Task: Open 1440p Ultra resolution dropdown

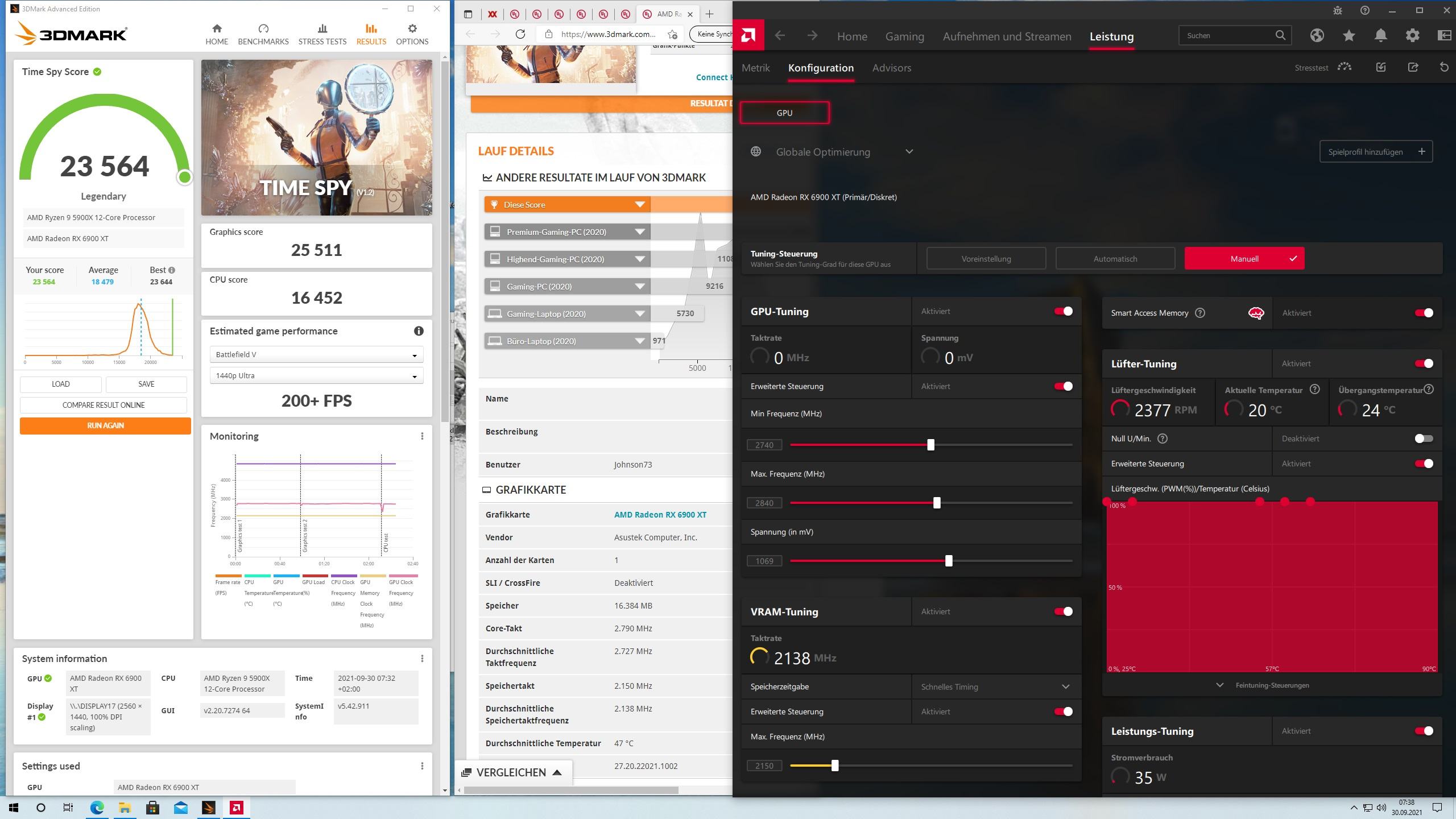Action: coord(316,375)
